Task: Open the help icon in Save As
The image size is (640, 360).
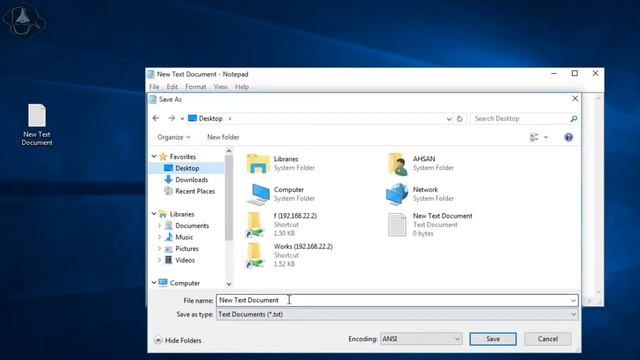Action: pos(568,137)
